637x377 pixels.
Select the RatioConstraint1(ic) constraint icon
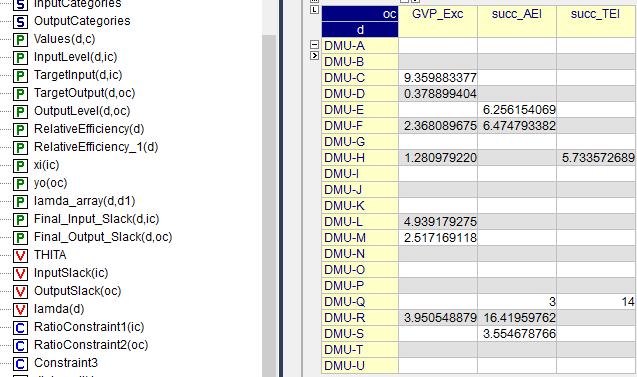point(20,327)
